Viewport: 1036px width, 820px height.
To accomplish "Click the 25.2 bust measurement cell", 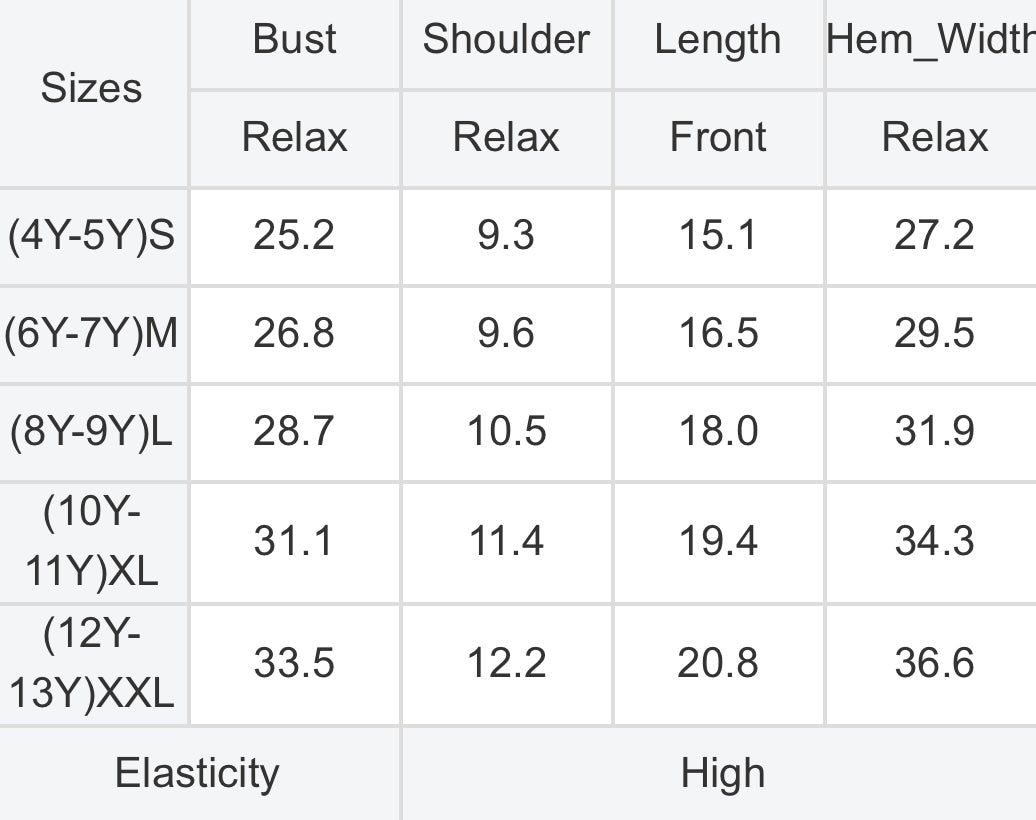I will pyautogui.click(x=294, y=236).
